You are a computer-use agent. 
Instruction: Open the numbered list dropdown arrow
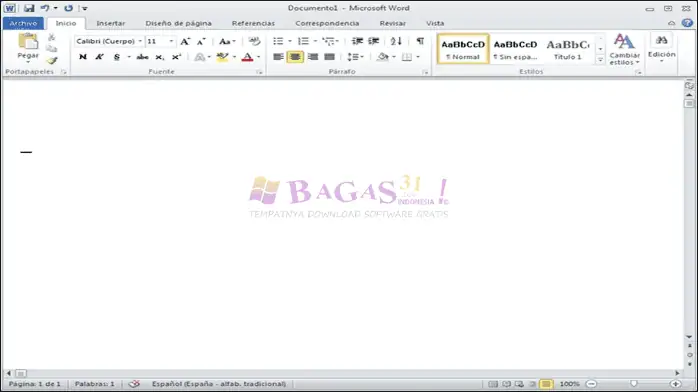[315, 41]
